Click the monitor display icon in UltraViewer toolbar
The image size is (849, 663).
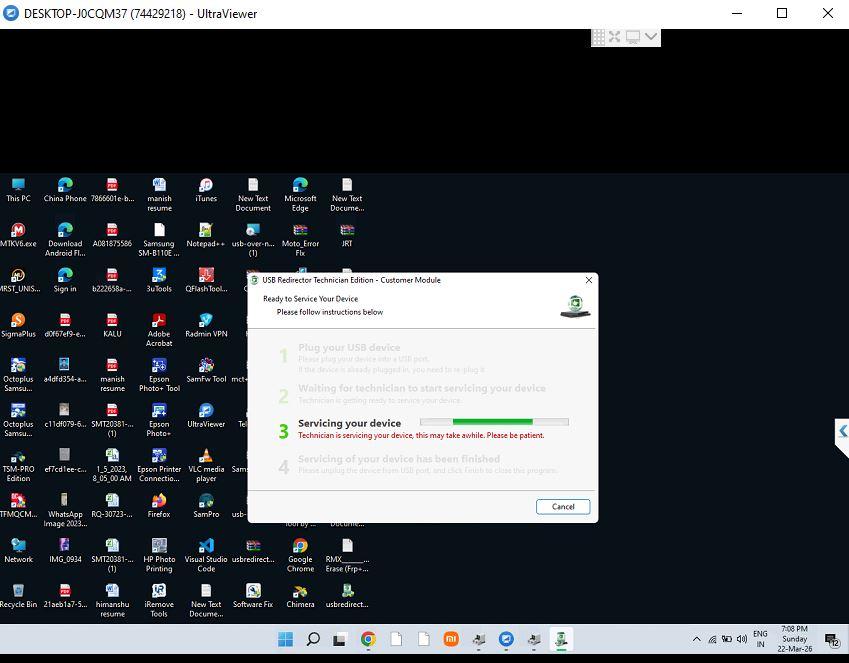(633, 37)
